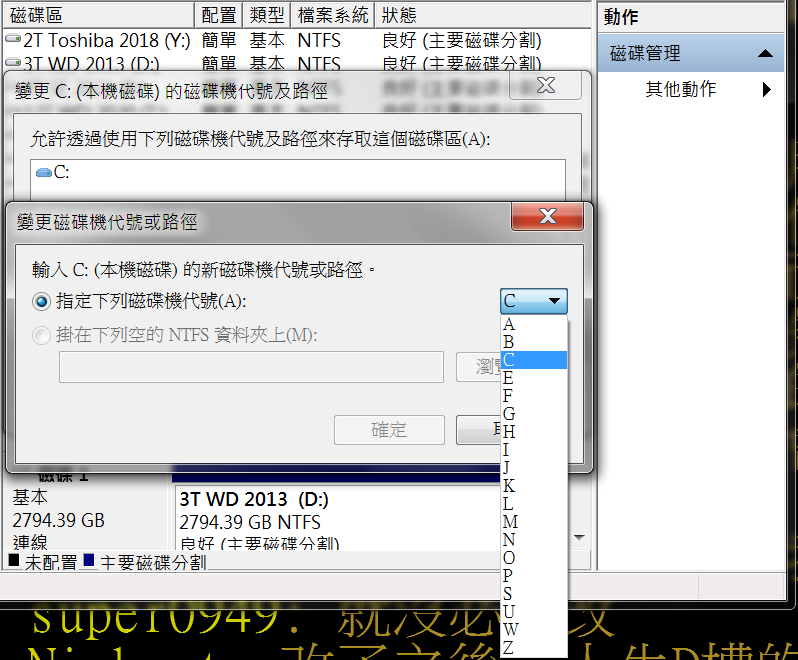Click the NTFS folder path input field
798x660 pixels.
[251, 367]
